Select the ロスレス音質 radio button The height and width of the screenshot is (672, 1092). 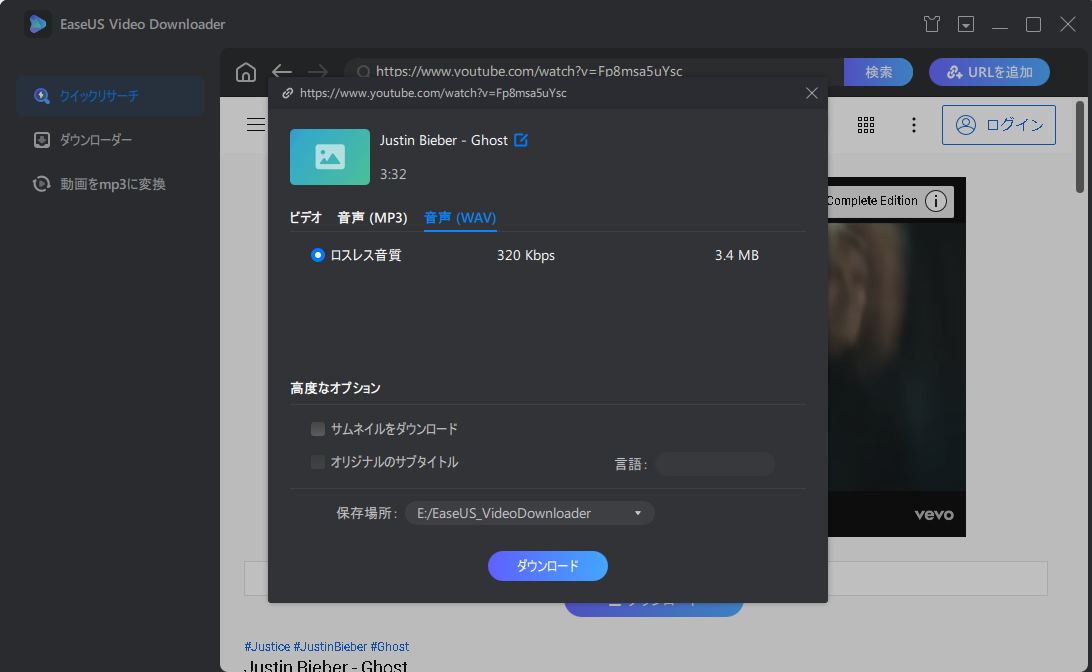[x=317, y=255]
